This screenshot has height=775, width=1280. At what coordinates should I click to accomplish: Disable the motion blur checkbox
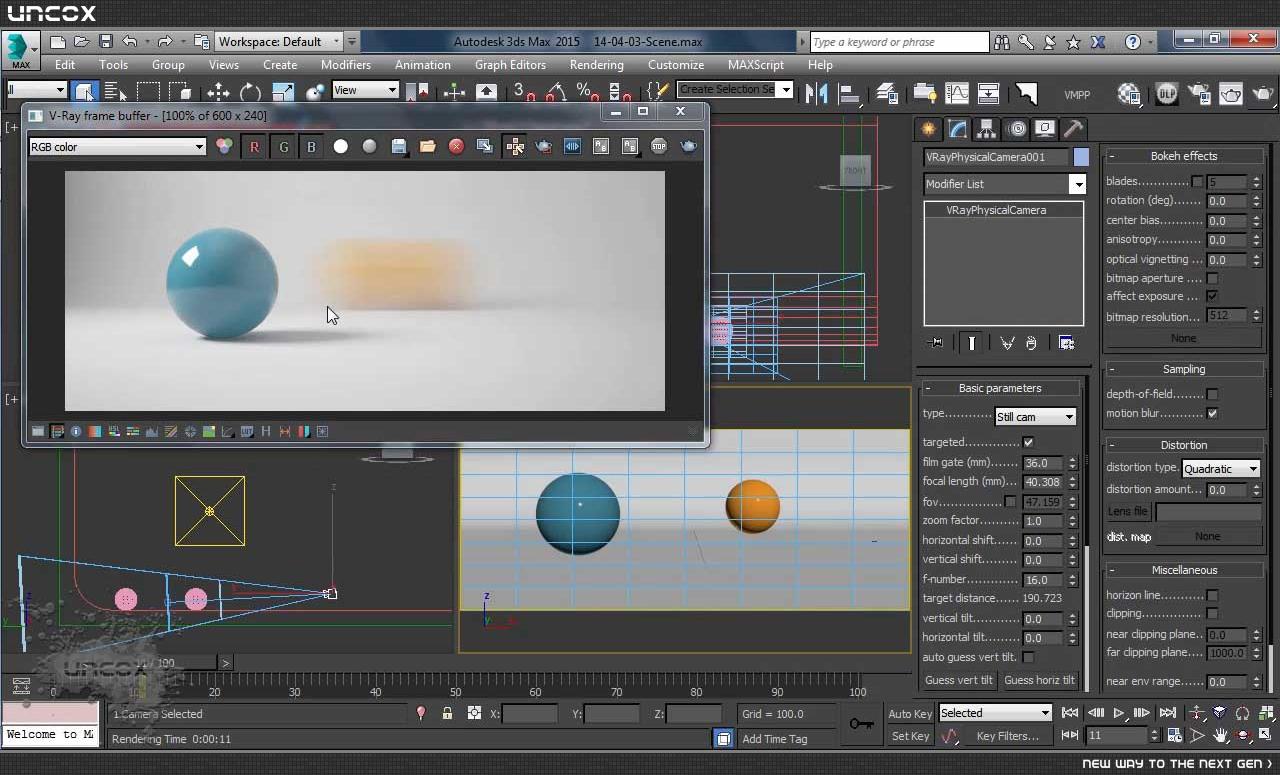click(x=1212, y=413)
